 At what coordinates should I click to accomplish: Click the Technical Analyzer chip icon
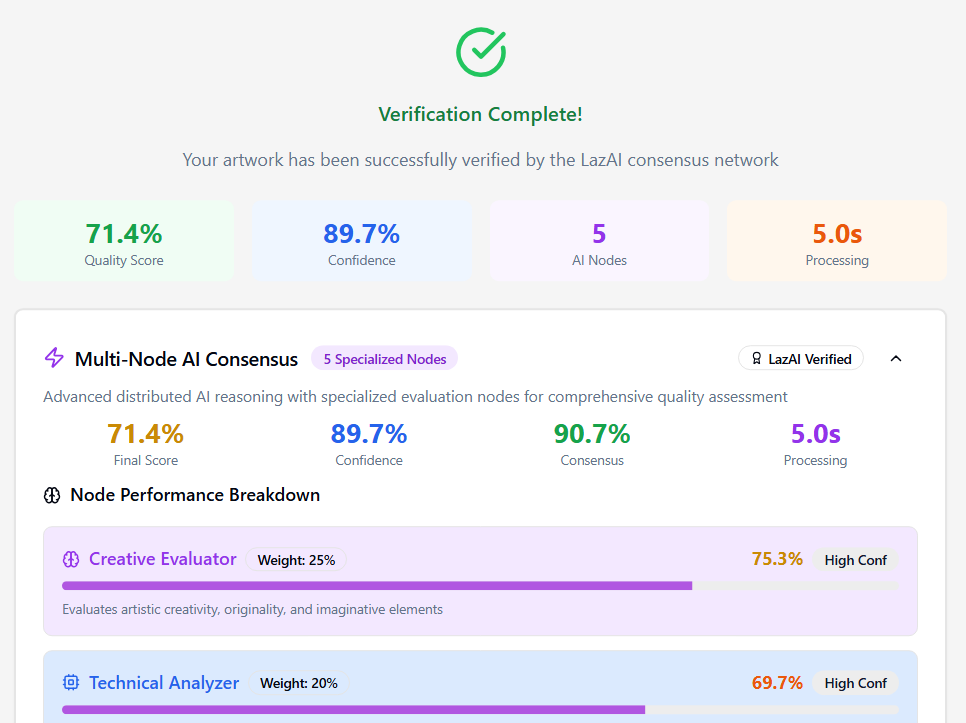pos(71,682)
